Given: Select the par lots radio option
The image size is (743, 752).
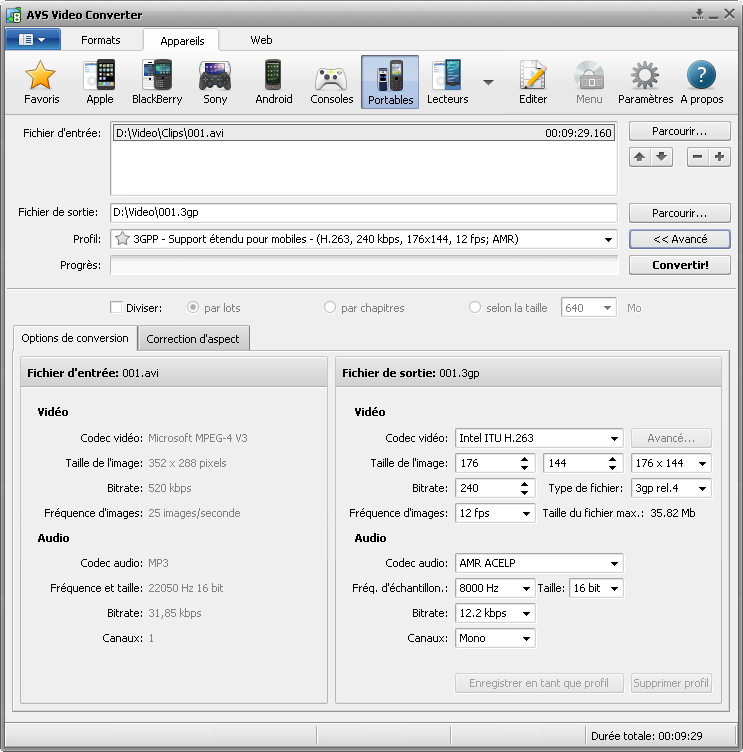Looking at the screenshot, I should point(193,307).
